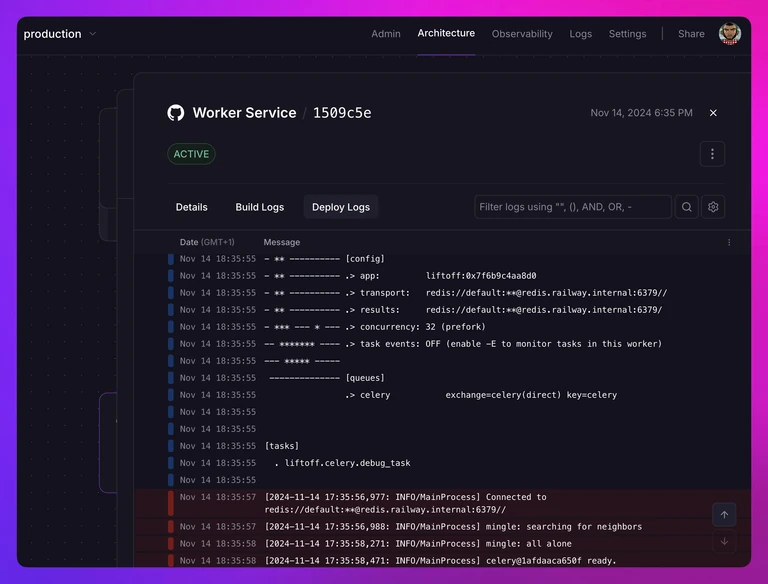
Task: Select the app liftoff:0x7f6b9c4aa8d0 log line
Action: point(442,276)
